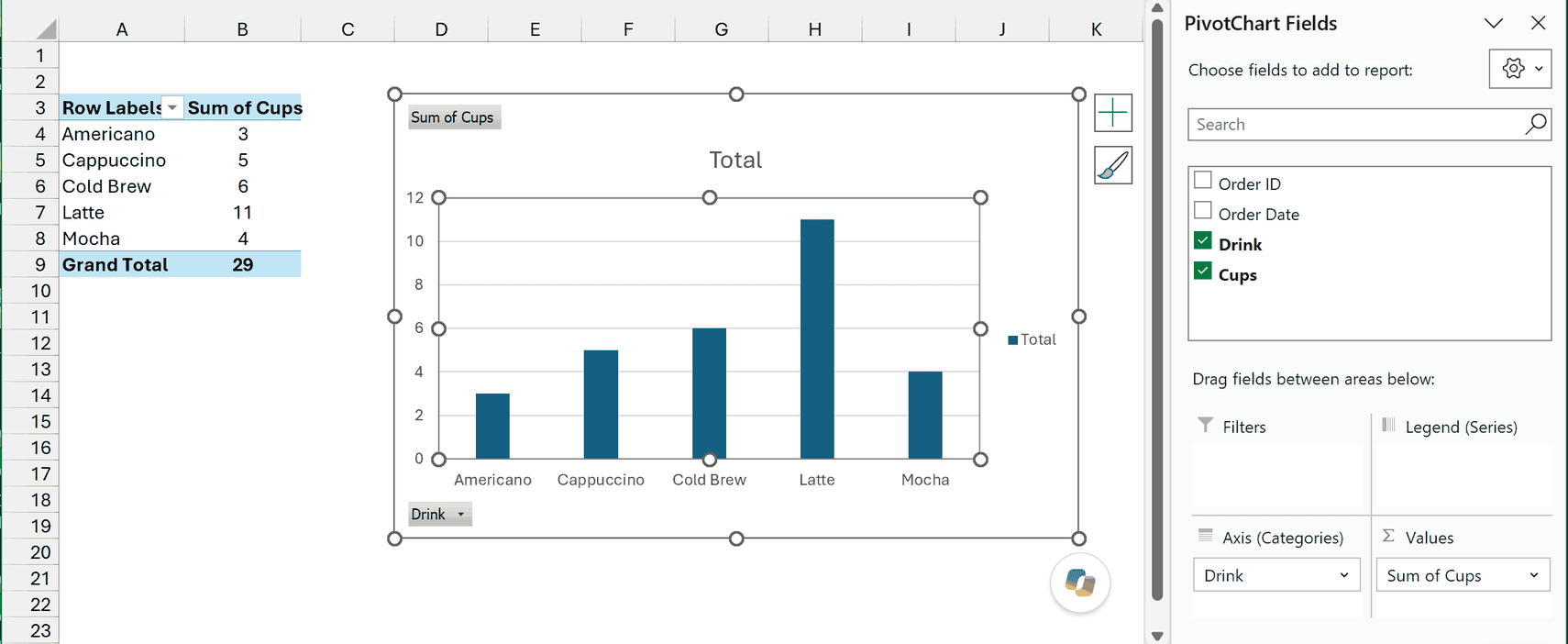
Task: Tick the Order Date field checkbox
Action: pyautogui.click(x=1203, y=210)
